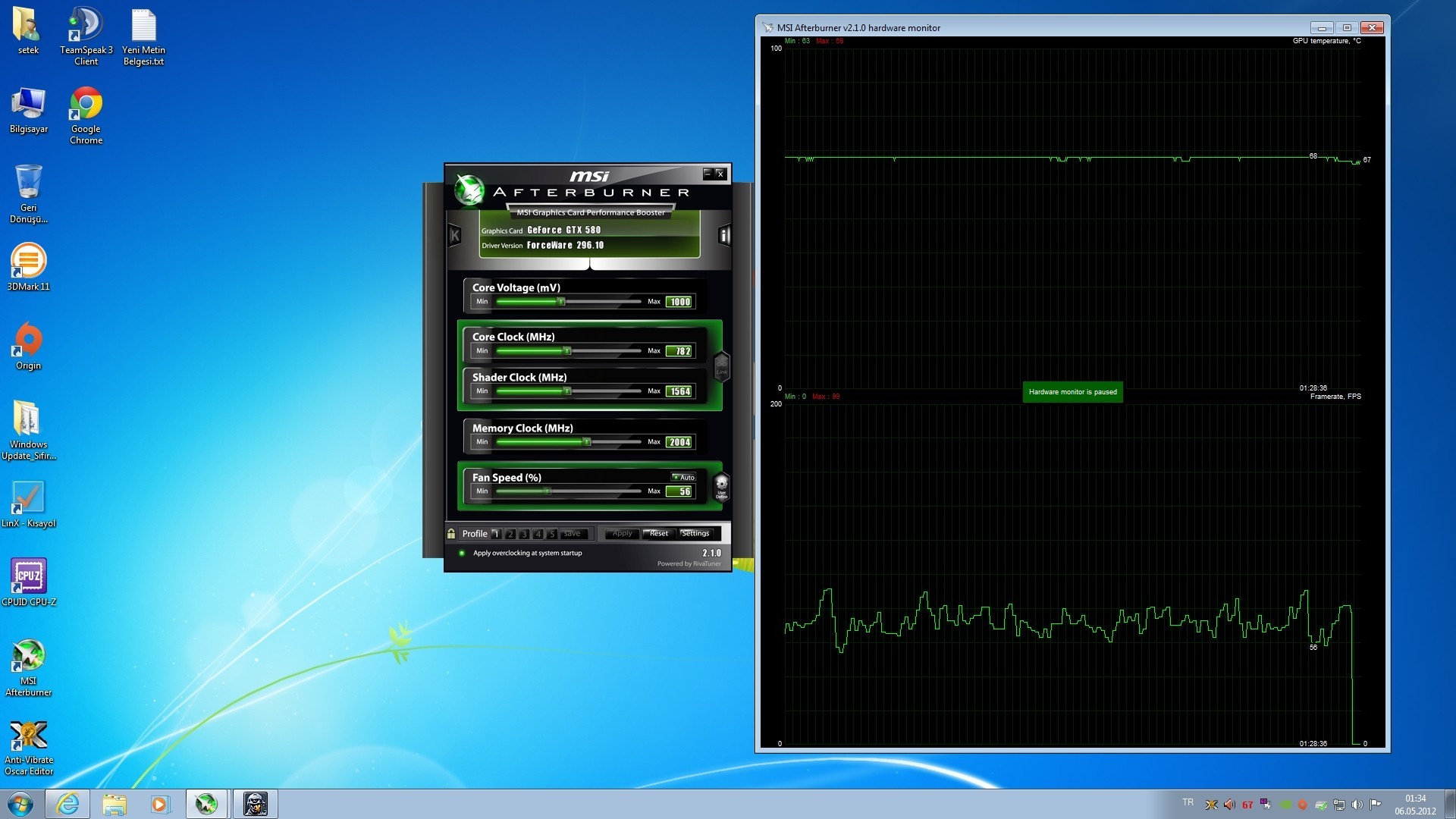Click the Origin tray icon
1456x819 pixels.
[1303, 805]
